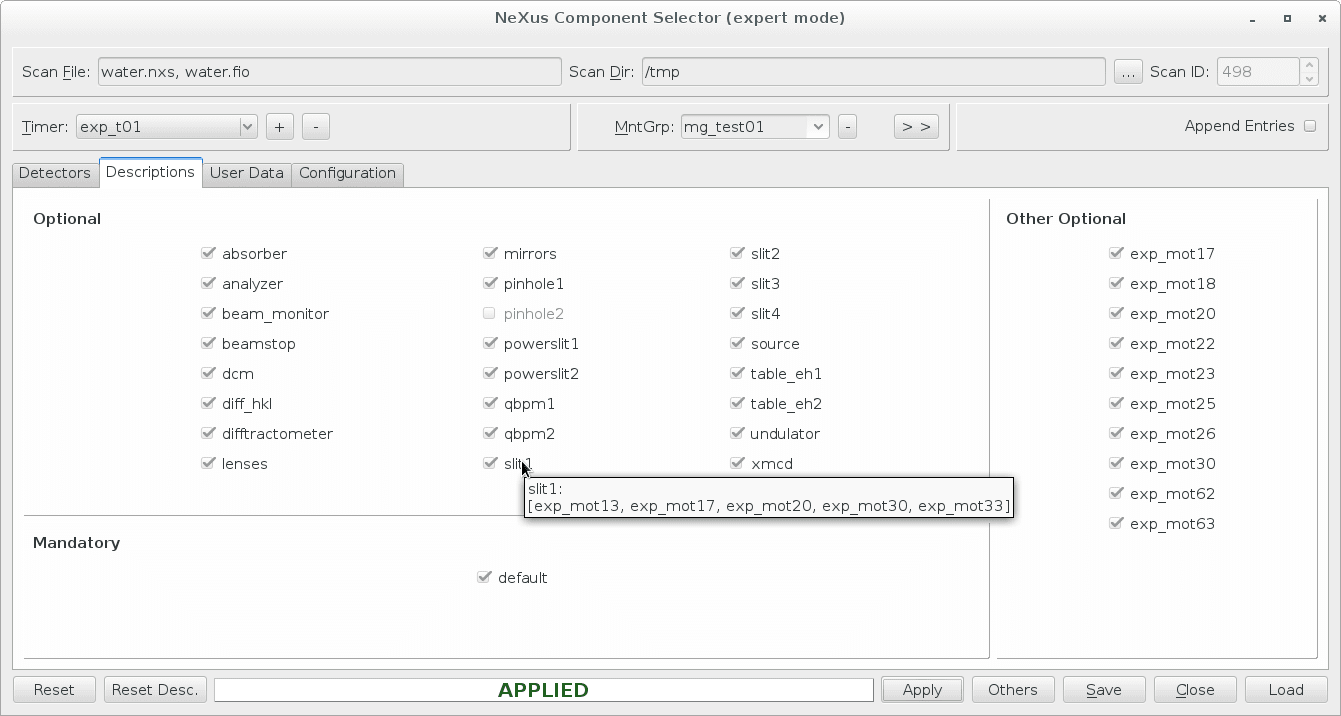Open the Configuration tab
The width and height of the screenshot is (1341, 716).
347,173
